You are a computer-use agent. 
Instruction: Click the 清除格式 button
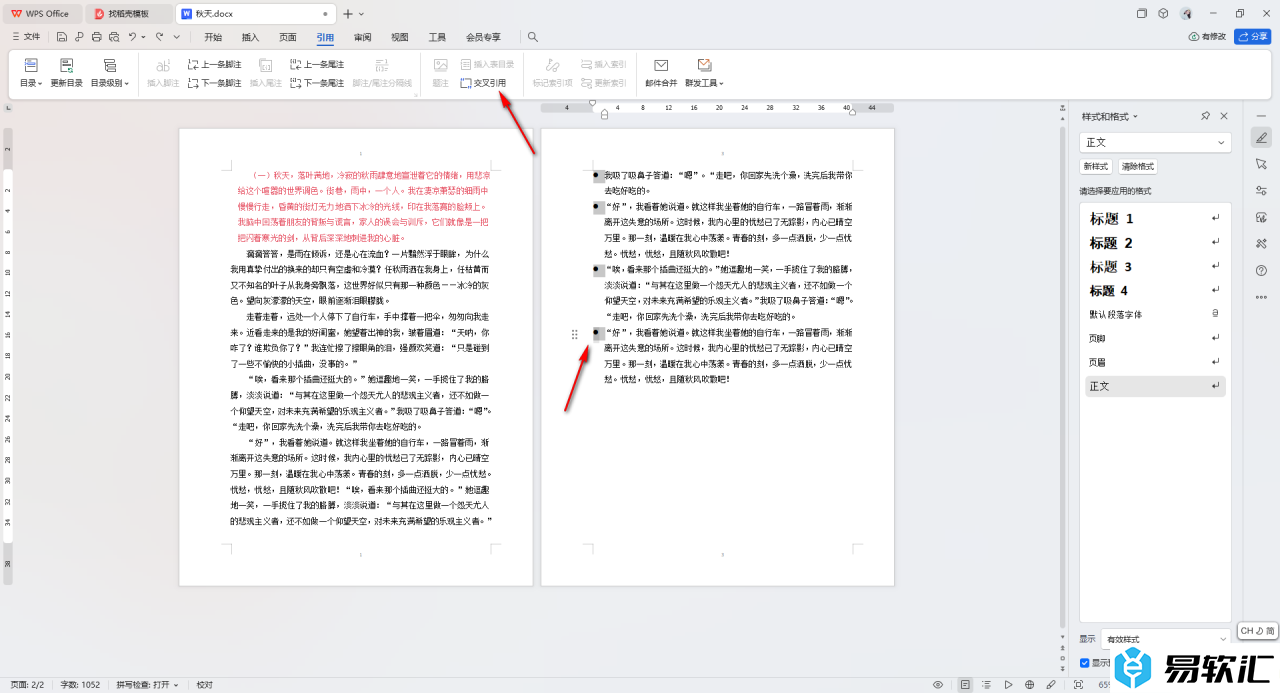(1137, 166)
